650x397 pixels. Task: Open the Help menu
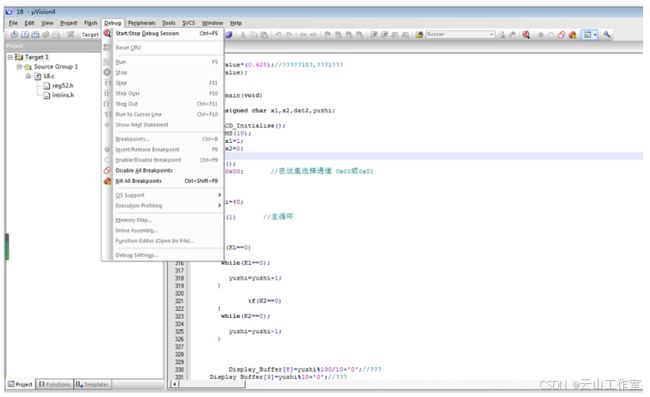pos(235,23)
